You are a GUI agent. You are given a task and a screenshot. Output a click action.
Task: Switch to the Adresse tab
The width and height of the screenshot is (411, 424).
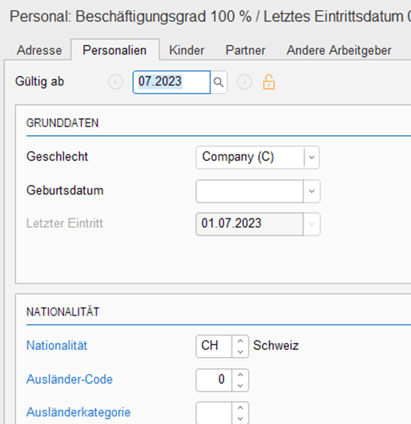click(x=39, y=50)
